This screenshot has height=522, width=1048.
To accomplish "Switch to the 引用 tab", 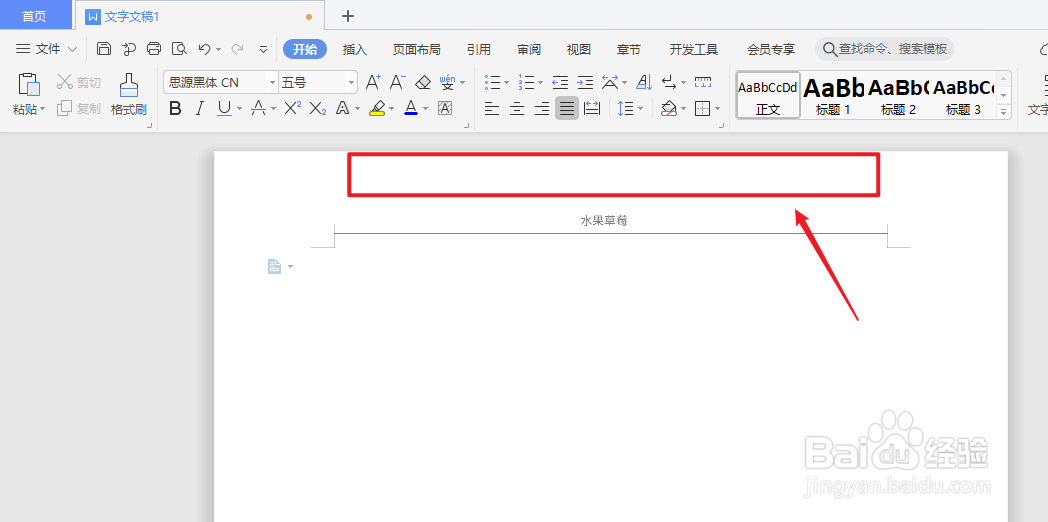I will coord(479,49).
